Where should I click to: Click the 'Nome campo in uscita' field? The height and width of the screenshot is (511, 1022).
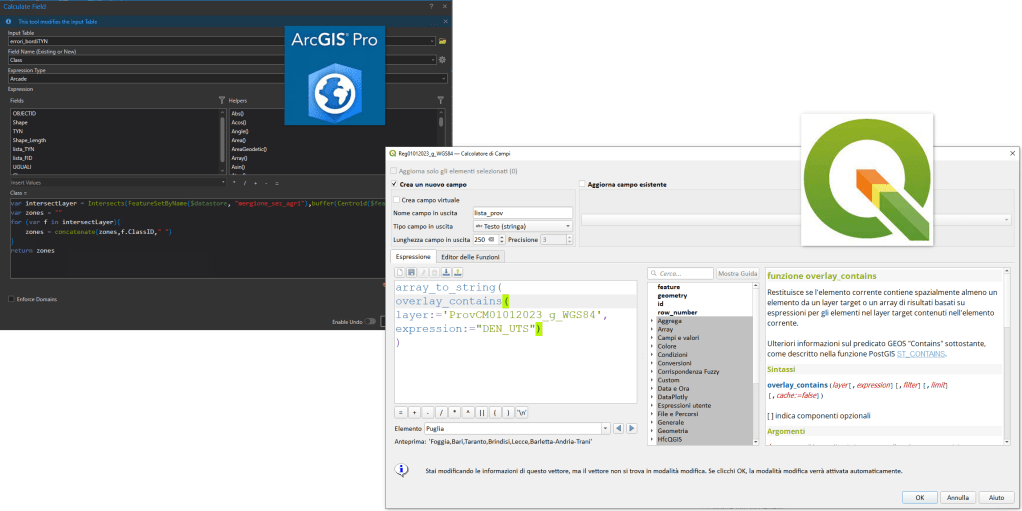(x=524, y=213)
